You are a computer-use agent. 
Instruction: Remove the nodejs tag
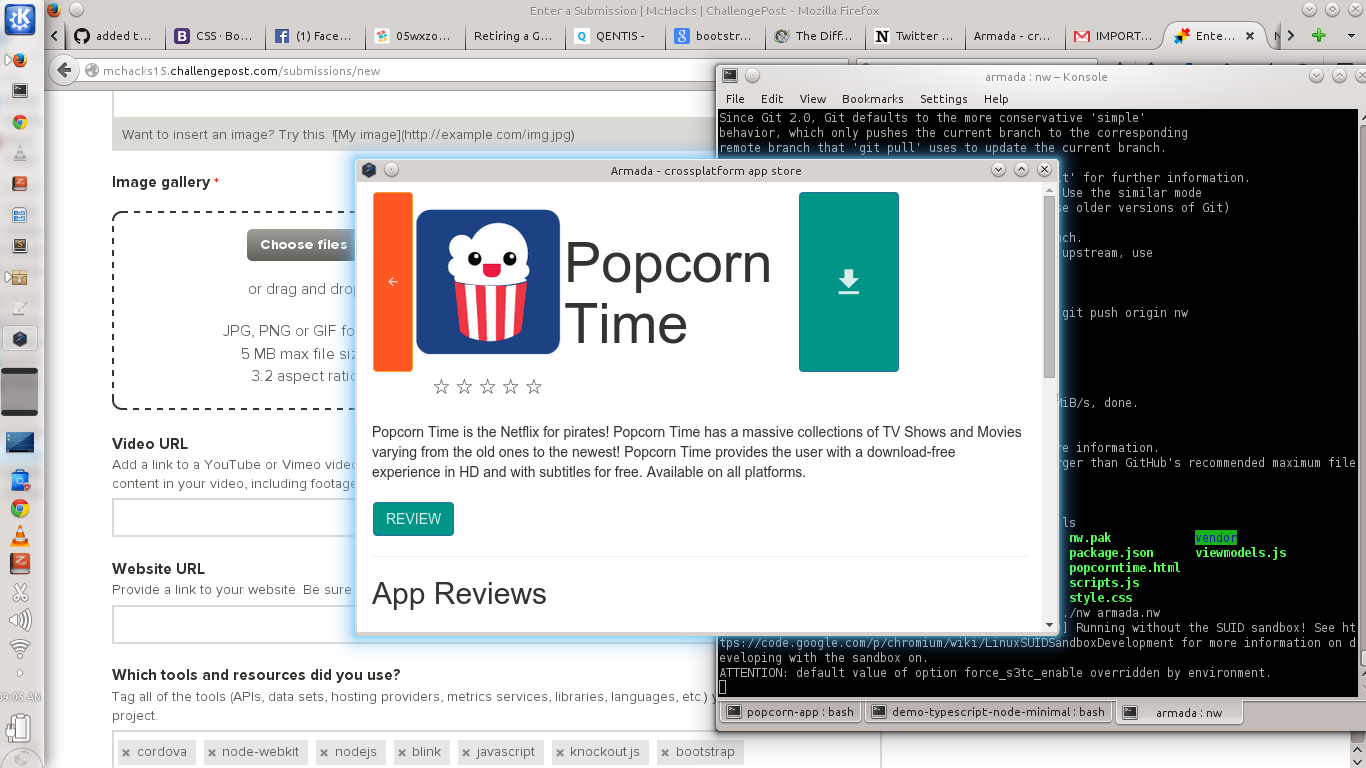pyautogui.click(x=324, y=753)
